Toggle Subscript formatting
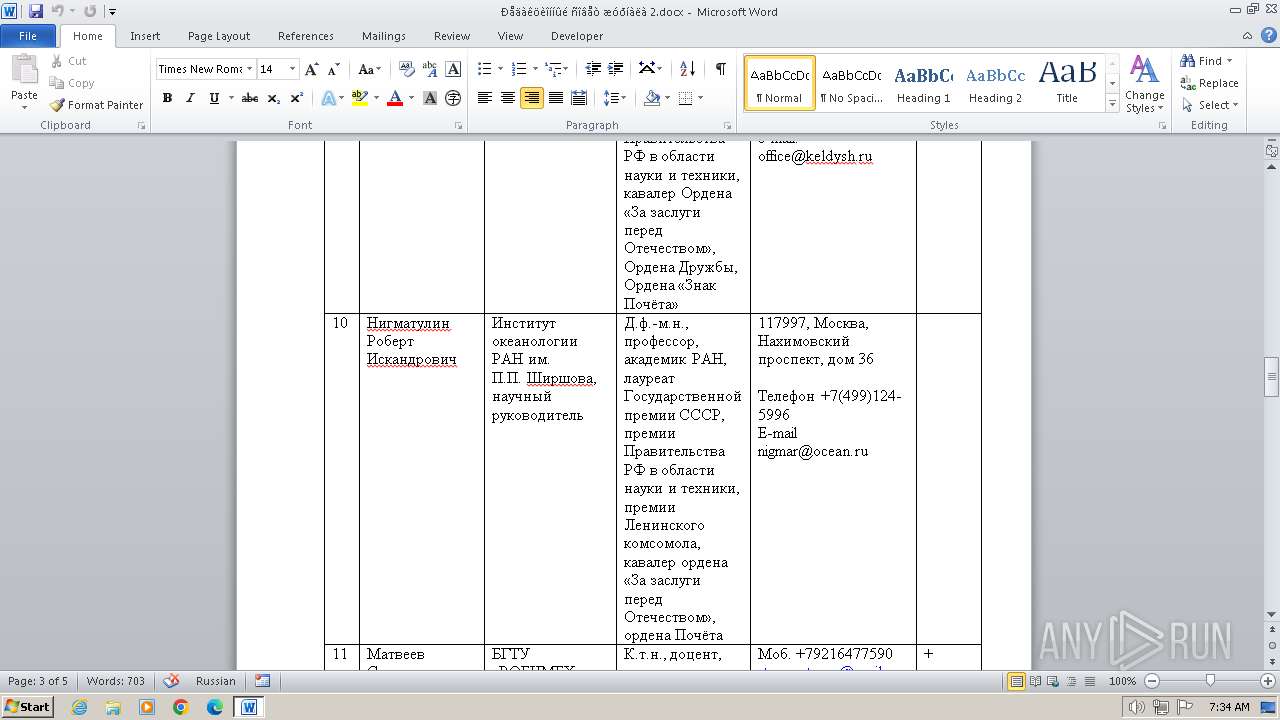Viewport: 1280px width, 720px height. coord(274,98)
